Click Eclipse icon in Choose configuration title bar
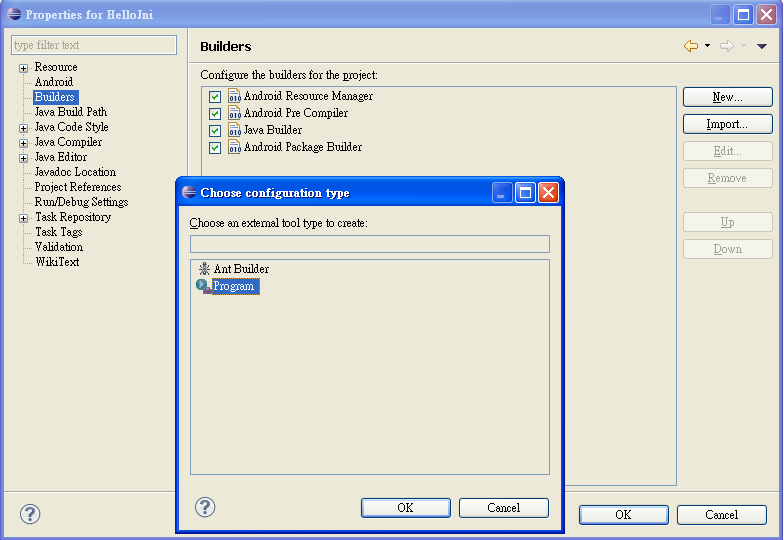The height and width of the screenshot is (540, 784). (189, 192)
